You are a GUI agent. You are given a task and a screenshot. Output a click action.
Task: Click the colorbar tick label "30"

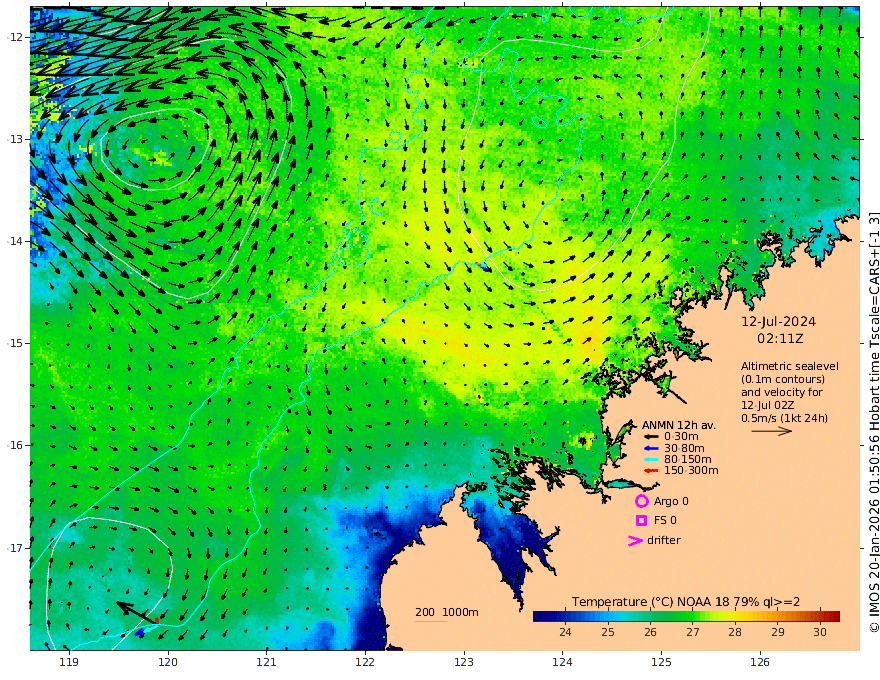point(820,632)
